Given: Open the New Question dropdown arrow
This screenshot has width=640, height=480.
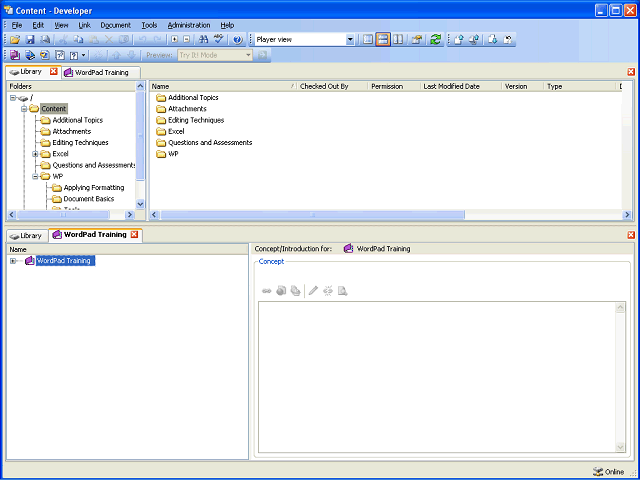Looking at the screenshot, I should 83,55.
